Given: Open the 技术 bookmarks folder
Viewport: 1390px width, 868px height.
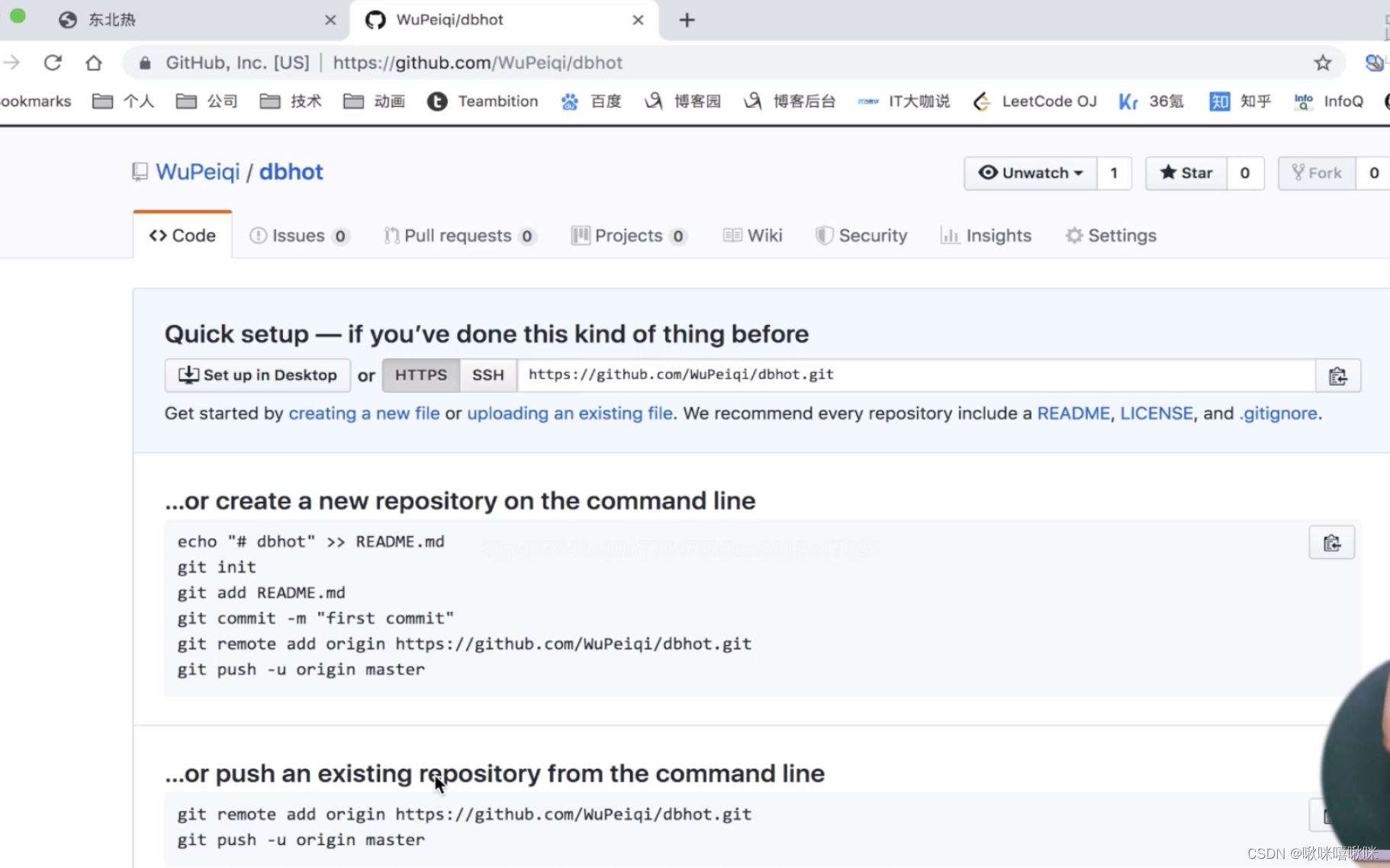Looking at the screenshot, I should [x=291, y=101].
